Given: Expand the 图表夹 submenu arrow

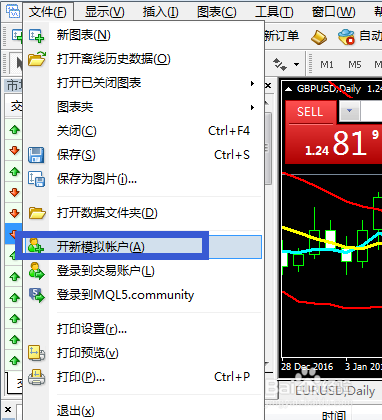Looking at the screenshot, I should tap(253, 107).
